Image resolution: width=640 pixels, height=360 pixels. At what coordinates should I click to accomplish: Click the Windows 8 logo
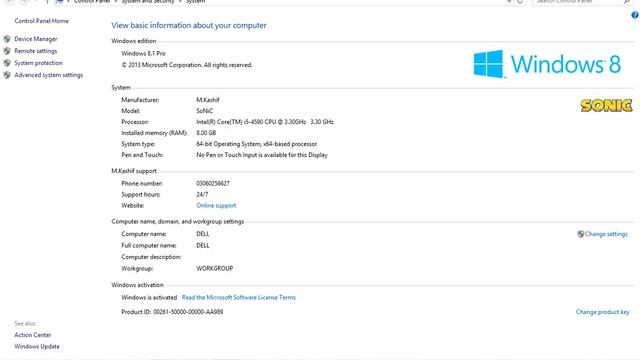(x=547, y=64)
